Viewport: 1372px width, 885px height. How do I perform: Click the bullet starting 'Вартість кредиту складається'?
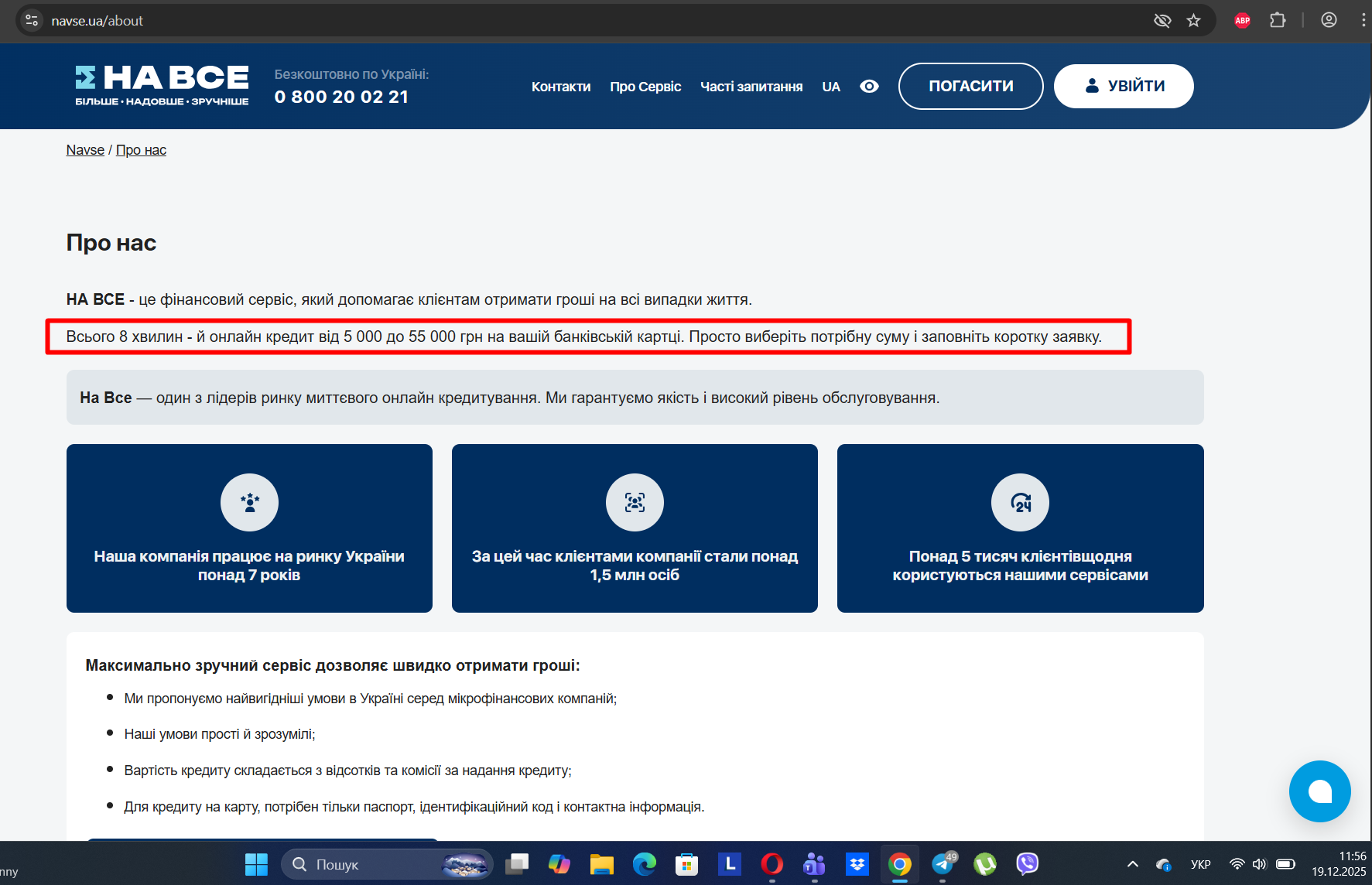click(x=347, y=771)
